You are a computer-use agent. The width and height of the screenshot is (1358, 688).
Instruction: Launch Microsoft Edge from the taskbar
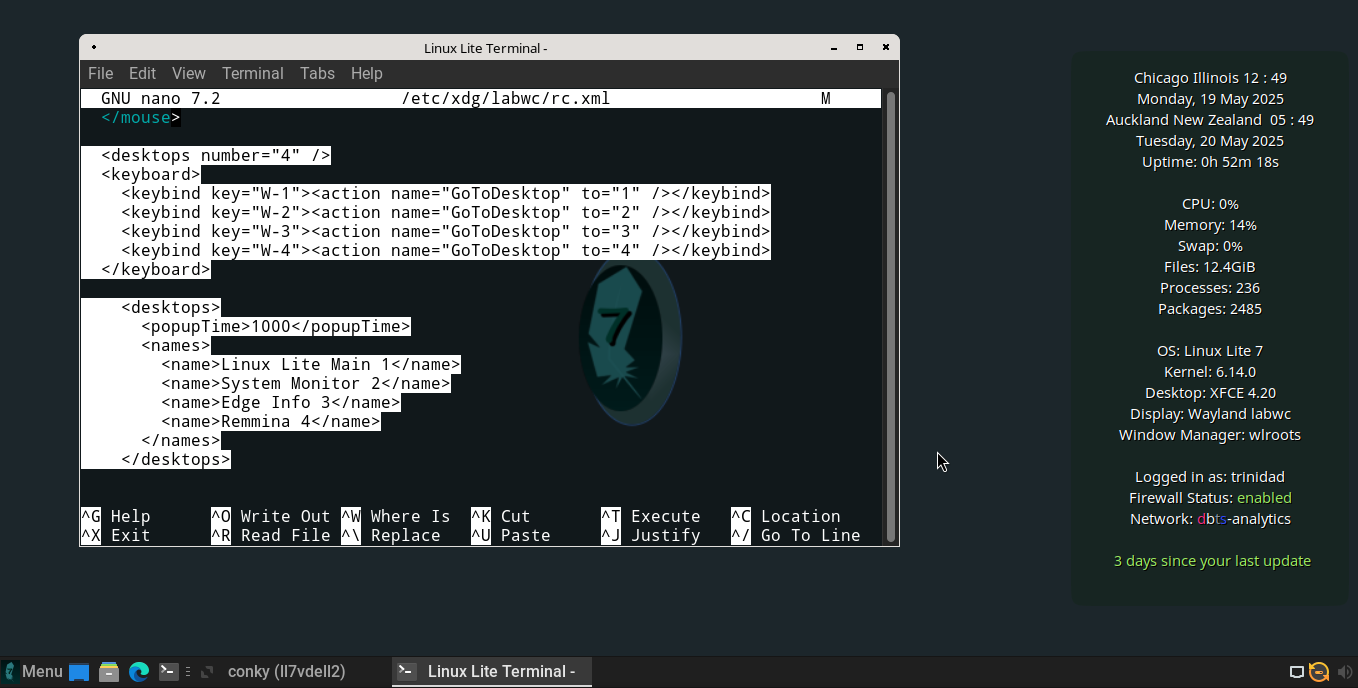click(x=139, y=672)
